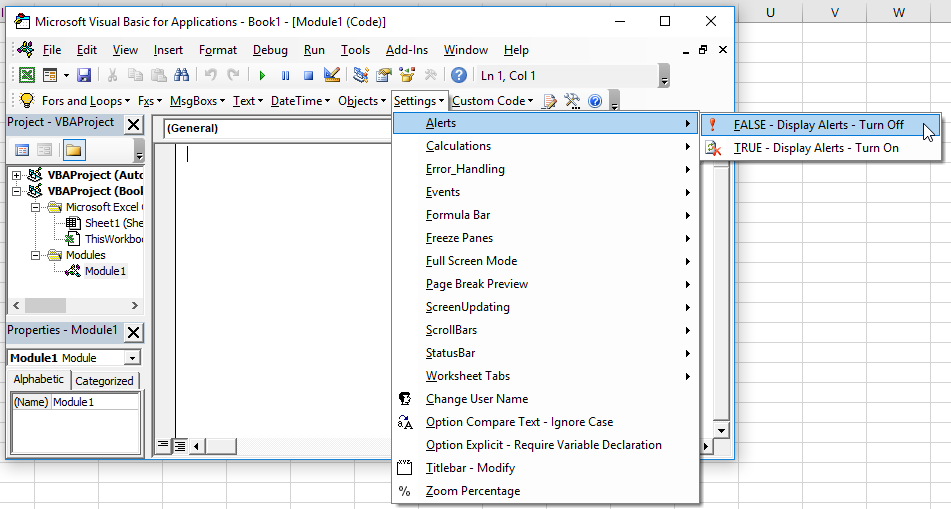Open the Module1 object dropdown in Properties
Image resolution: width=951 pixels, height=509 pixels.
[132, 358]
